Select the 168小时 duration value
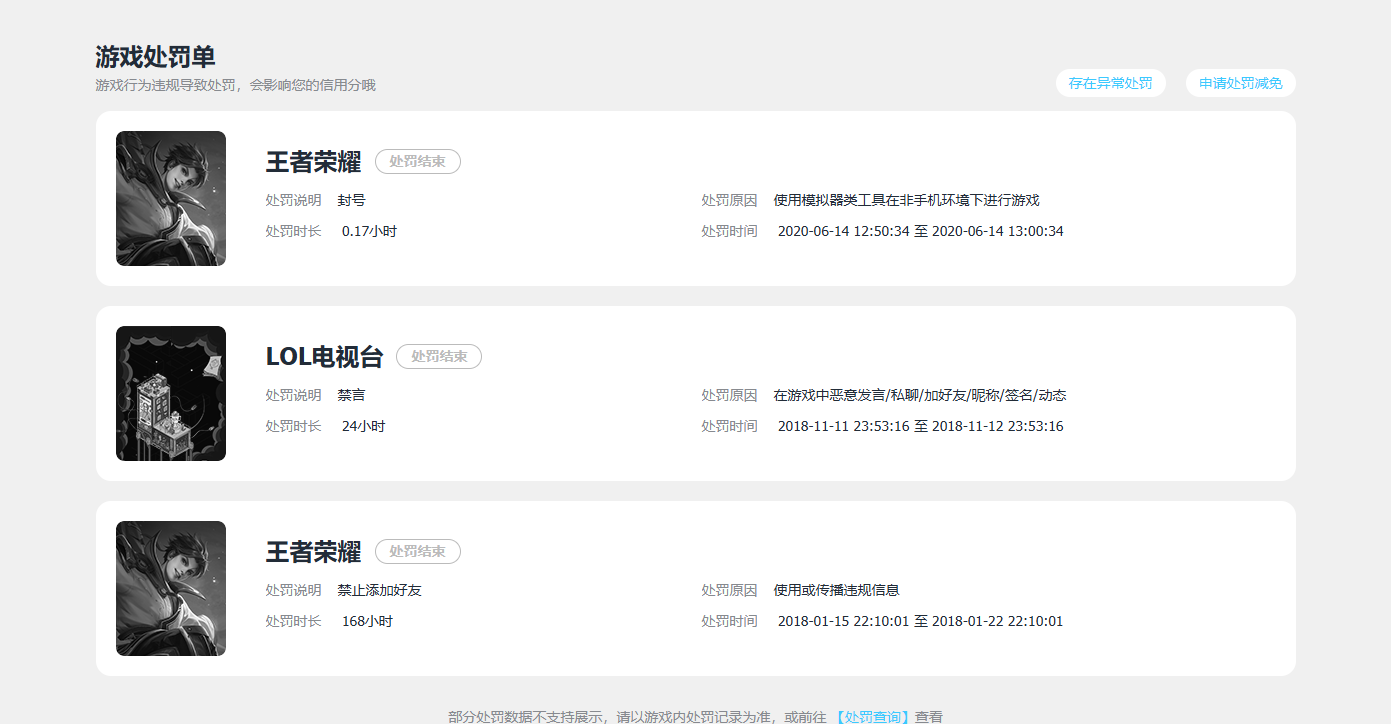 [368, 621]
